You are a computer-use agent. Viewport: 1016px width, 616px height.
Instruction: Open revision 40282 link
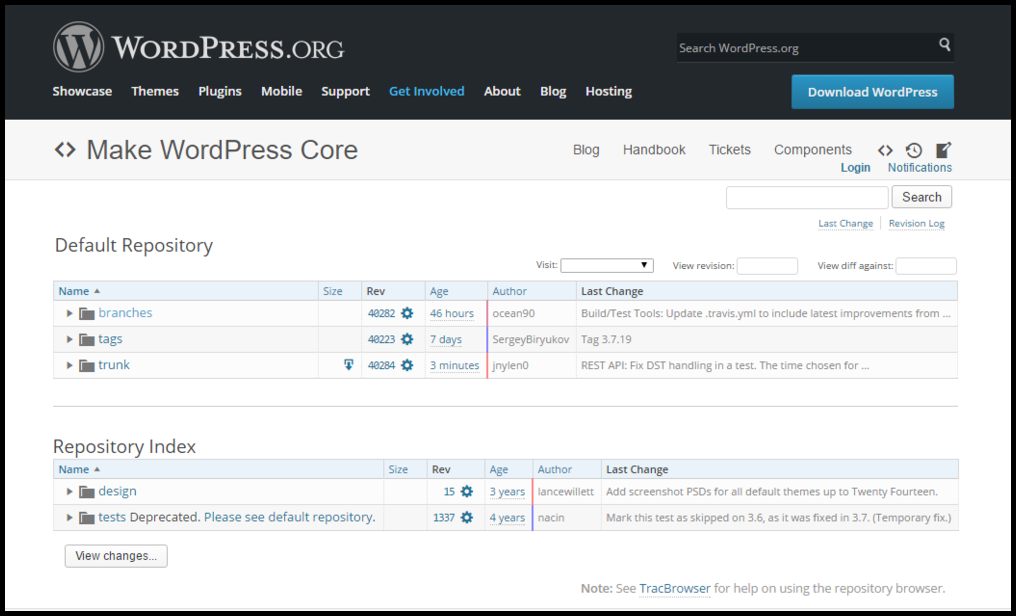click(x=381, y=314)
